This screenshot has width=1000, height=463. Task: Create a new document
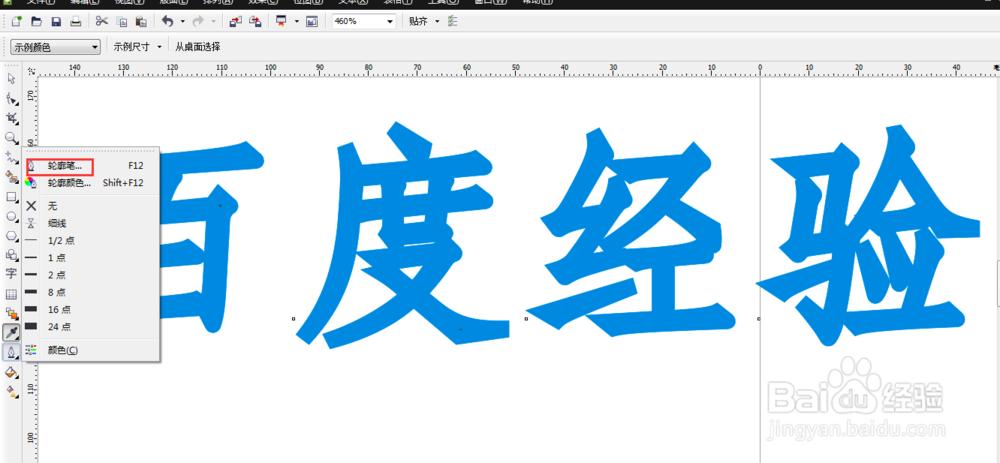coord(17,22)
